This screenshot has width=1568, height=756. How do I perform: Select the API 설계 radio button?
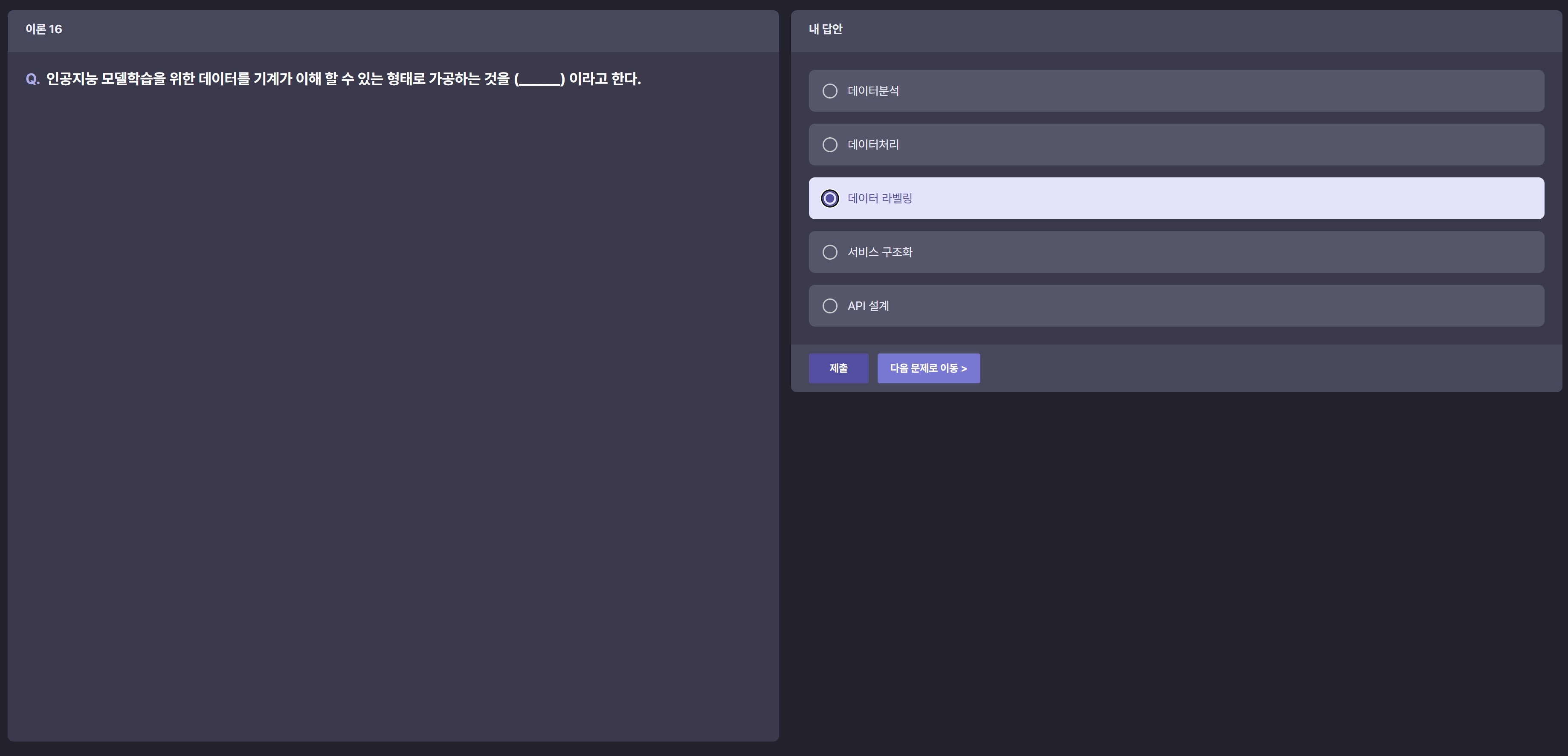(x=830, y=306)
